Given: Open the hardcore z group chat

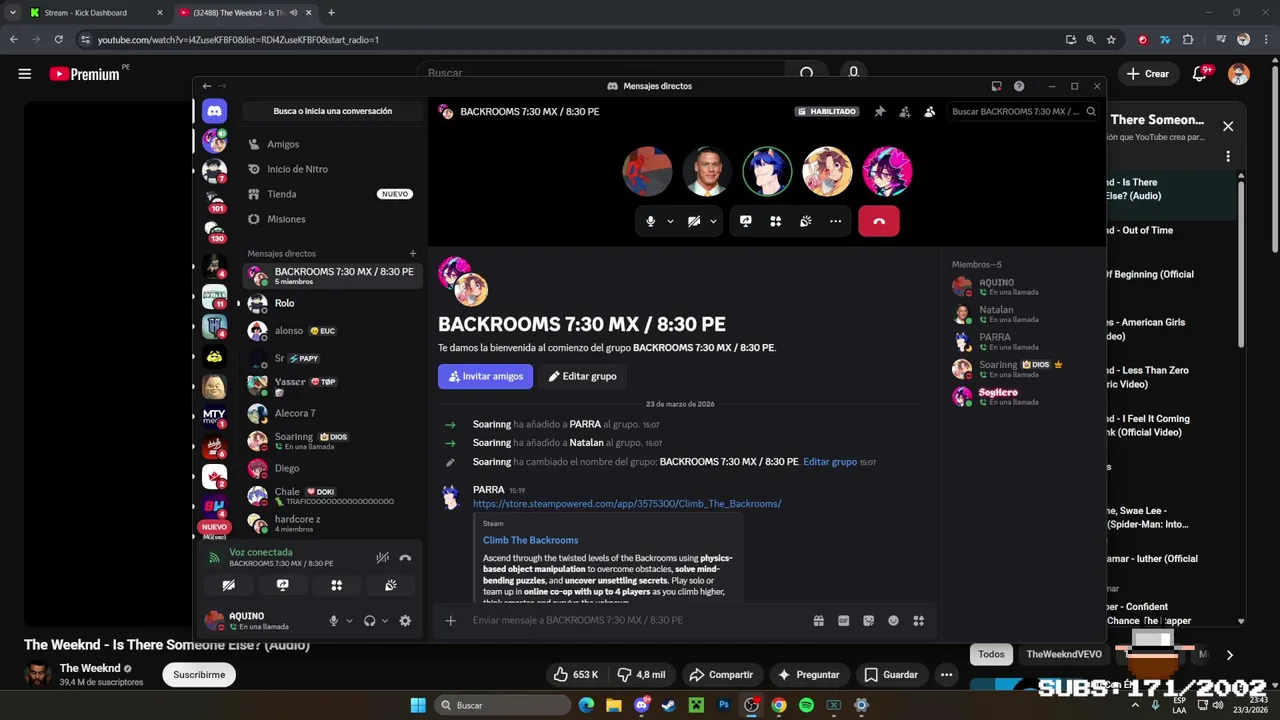Looking at the screenshot, I should [331, 523].
